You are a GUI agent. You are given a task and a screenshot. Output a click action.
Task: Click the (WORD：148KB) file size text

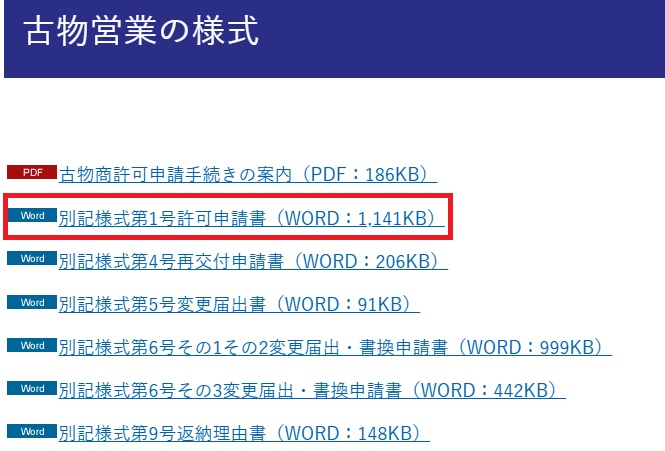coord(348,434)
